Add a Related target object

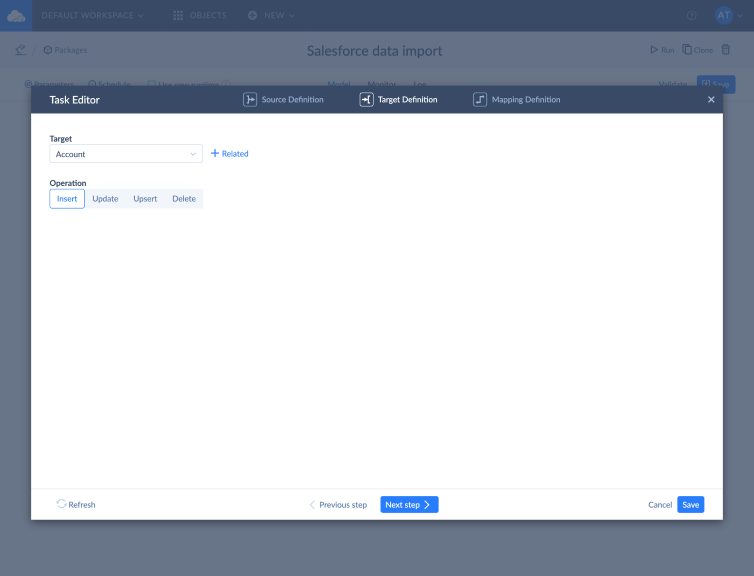[x=230, y=153]
